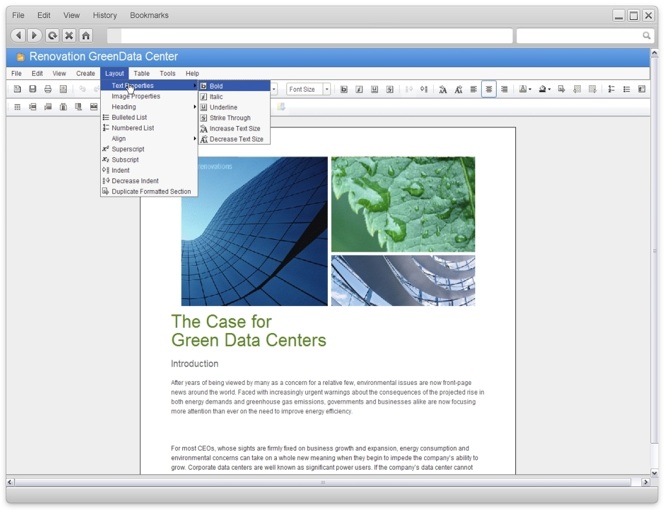
Task: Align text right via toolbar
Action: [x=504, y=89]
